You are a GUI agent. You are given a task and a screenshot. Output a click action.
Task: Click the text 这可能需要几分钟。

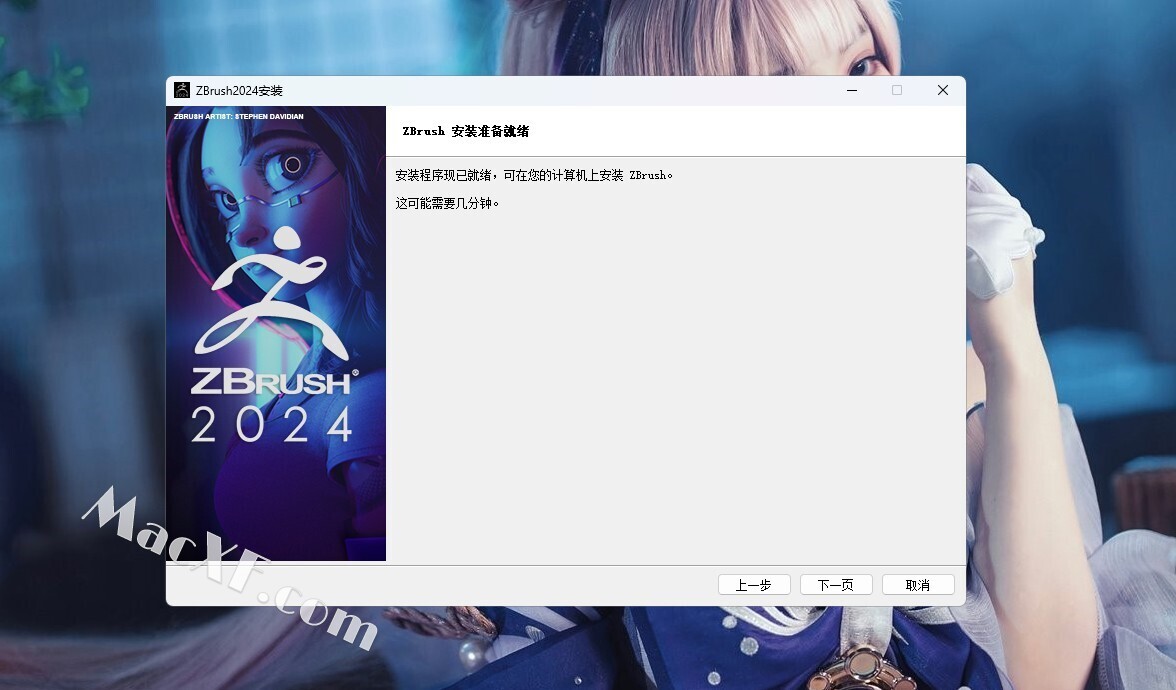click(447, 203)
